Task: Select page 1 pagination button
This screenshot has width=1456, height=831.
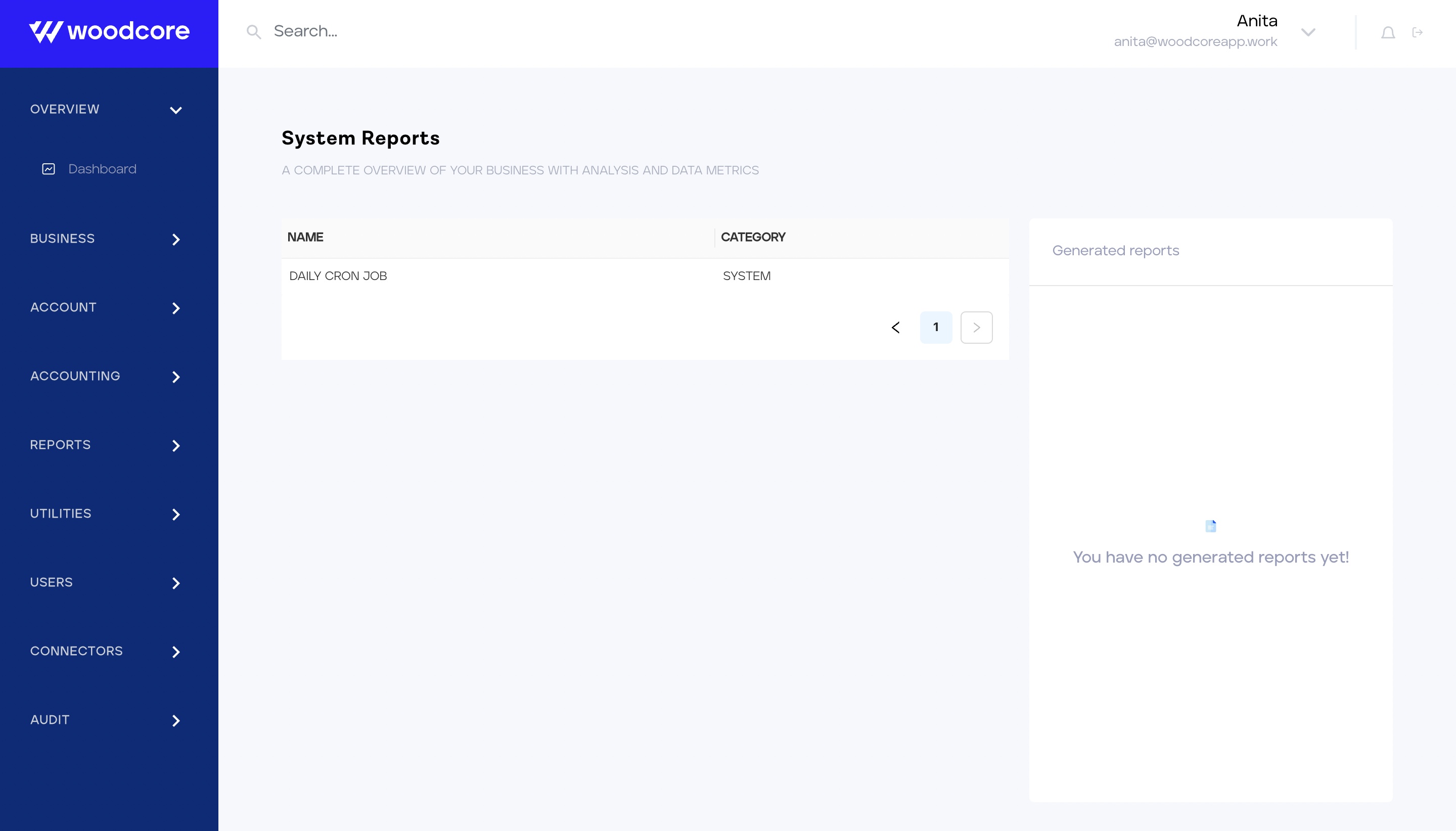Action: point(935,327)
